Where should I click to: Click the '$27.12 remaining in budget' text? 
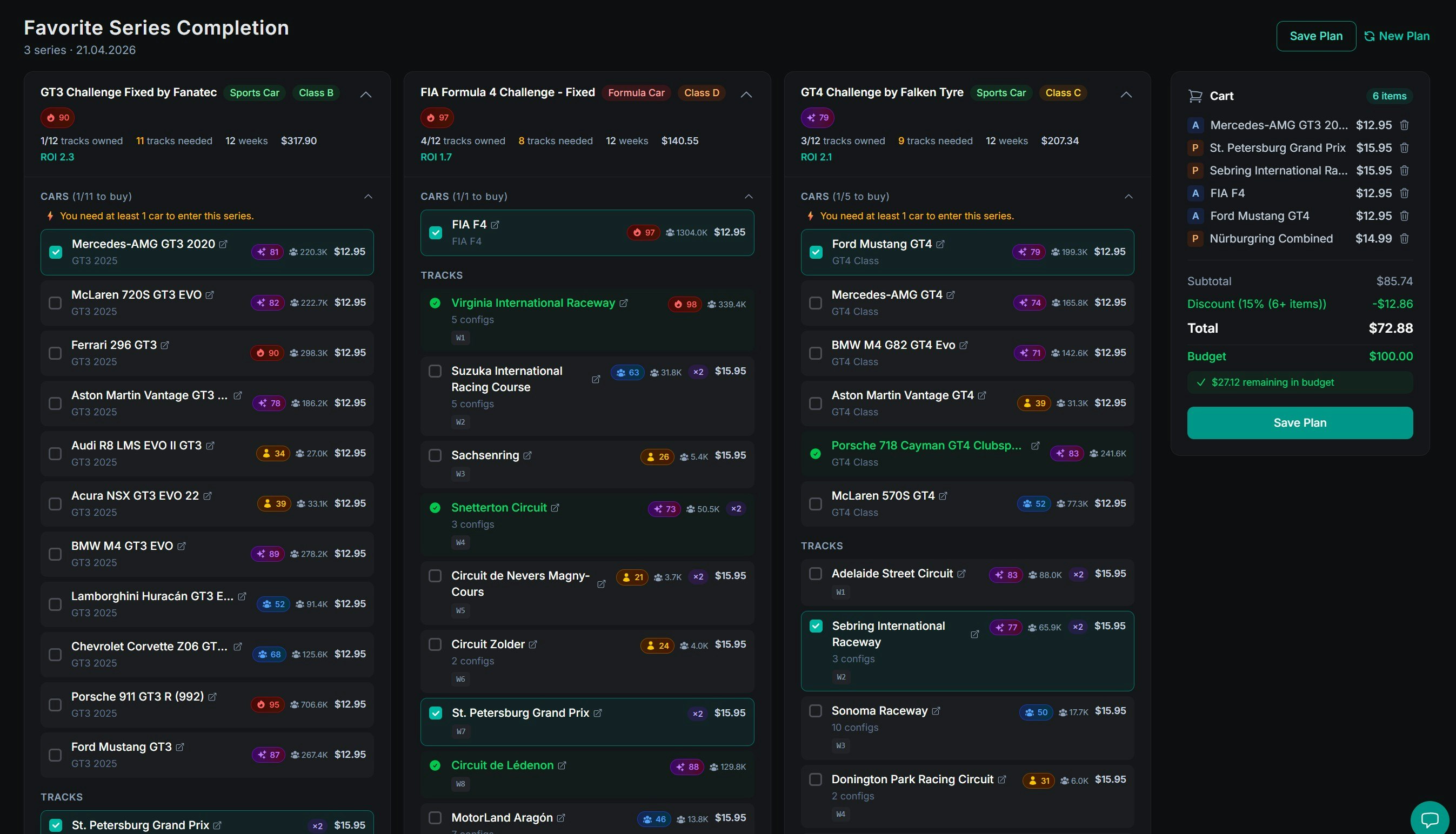1272,382
